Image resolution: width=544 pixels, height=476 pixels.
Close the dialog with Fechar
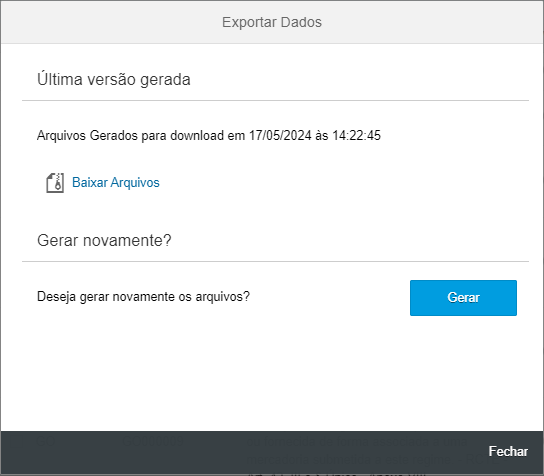[508, 451]
